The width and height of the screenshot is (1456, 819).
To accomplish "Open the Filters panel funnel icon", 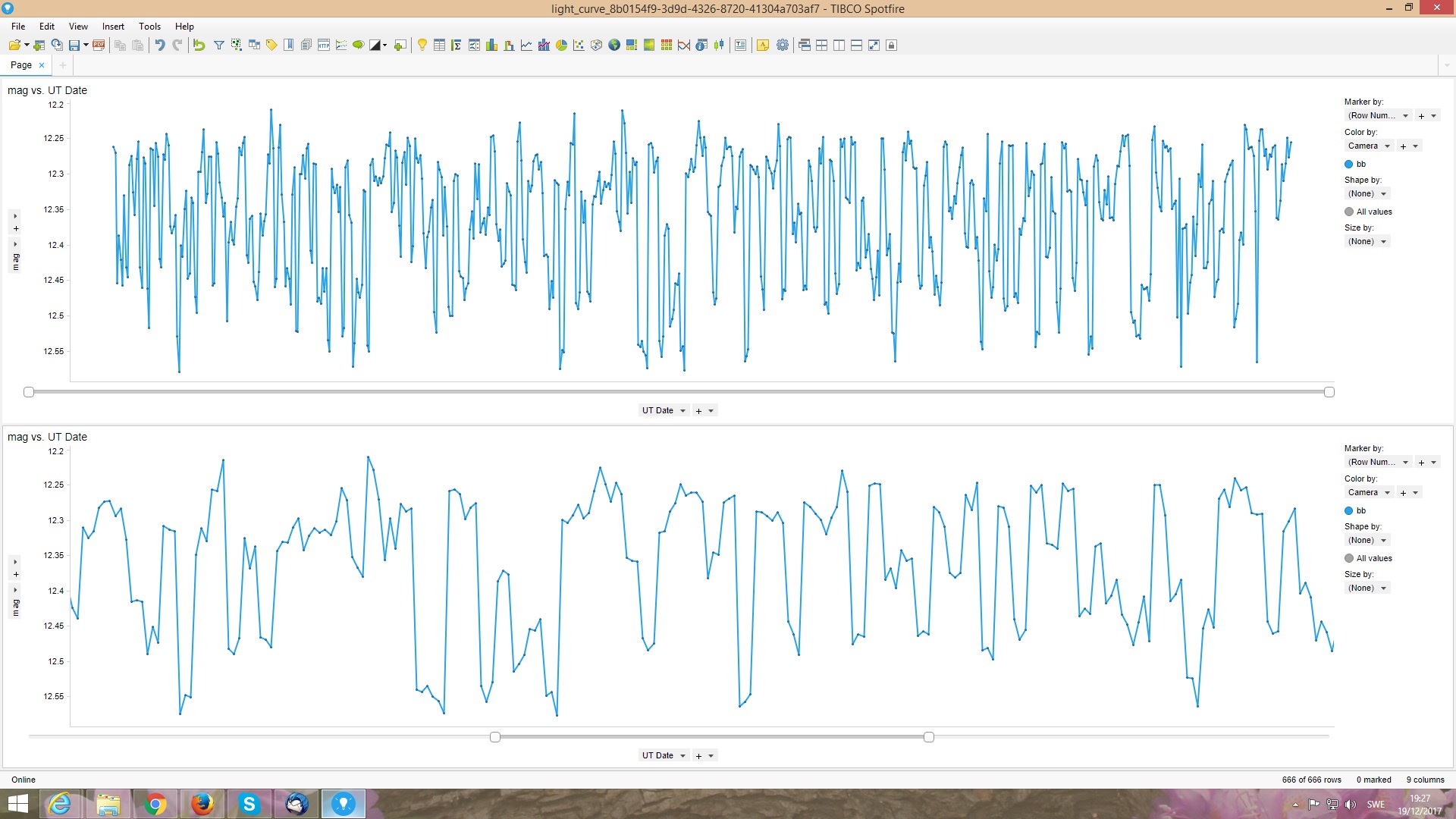I will click(x=218, y=45).
